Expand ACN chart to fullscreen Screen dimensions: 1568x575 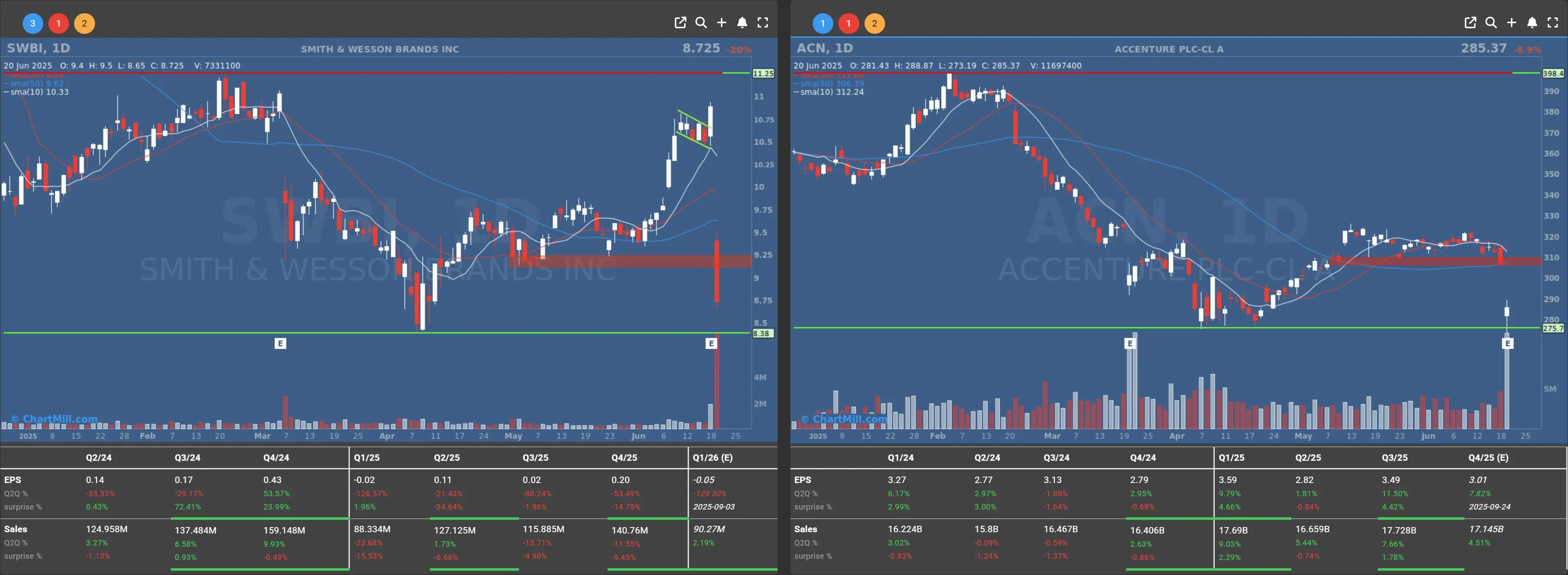tap(1553, 23)
